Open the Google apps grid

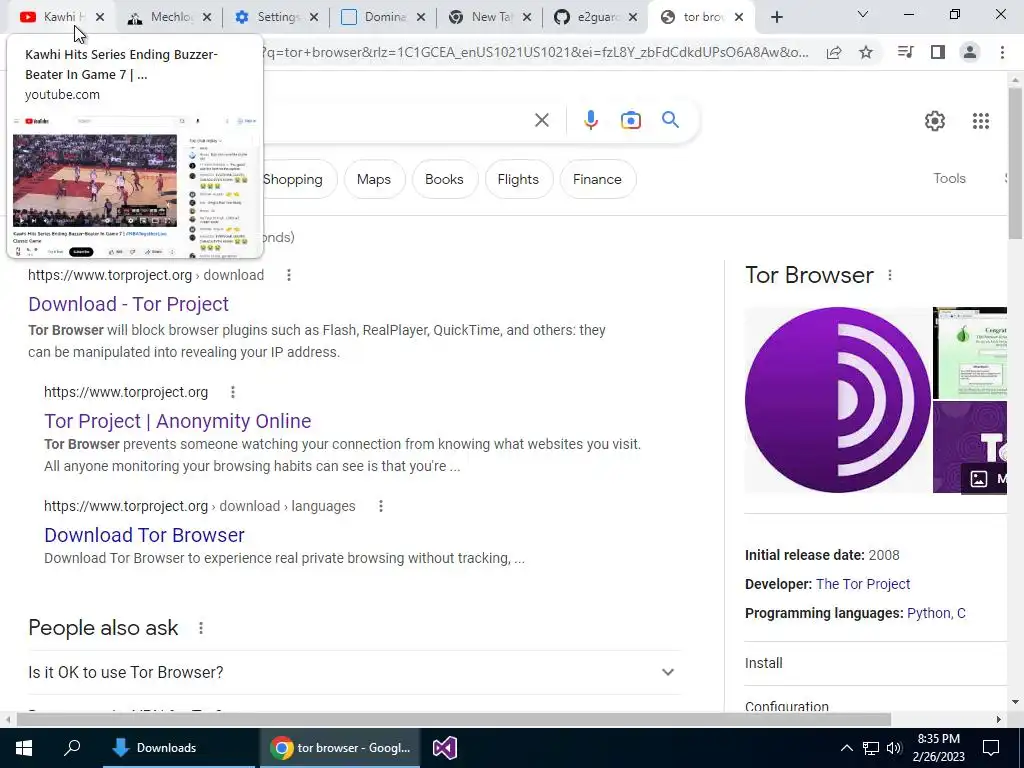tap(980, 121)
